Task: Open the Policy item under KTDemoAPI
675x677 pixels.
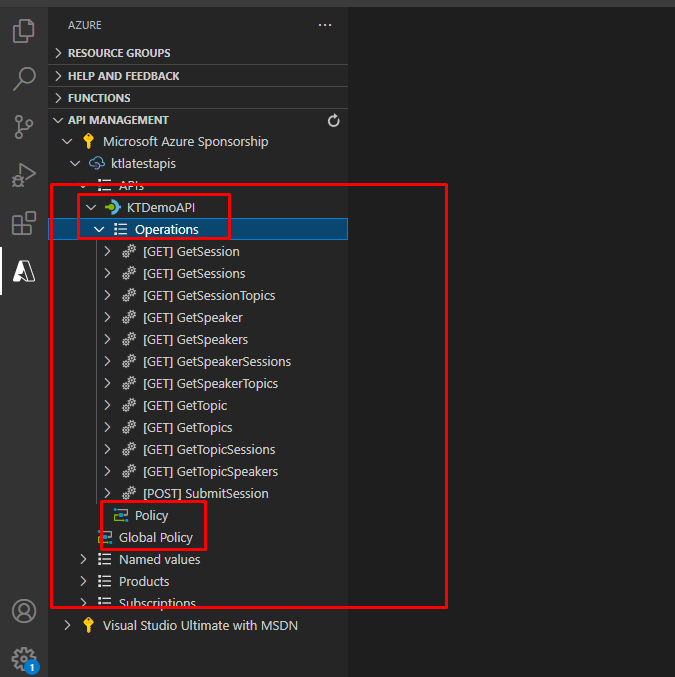Action: (151, 516)
